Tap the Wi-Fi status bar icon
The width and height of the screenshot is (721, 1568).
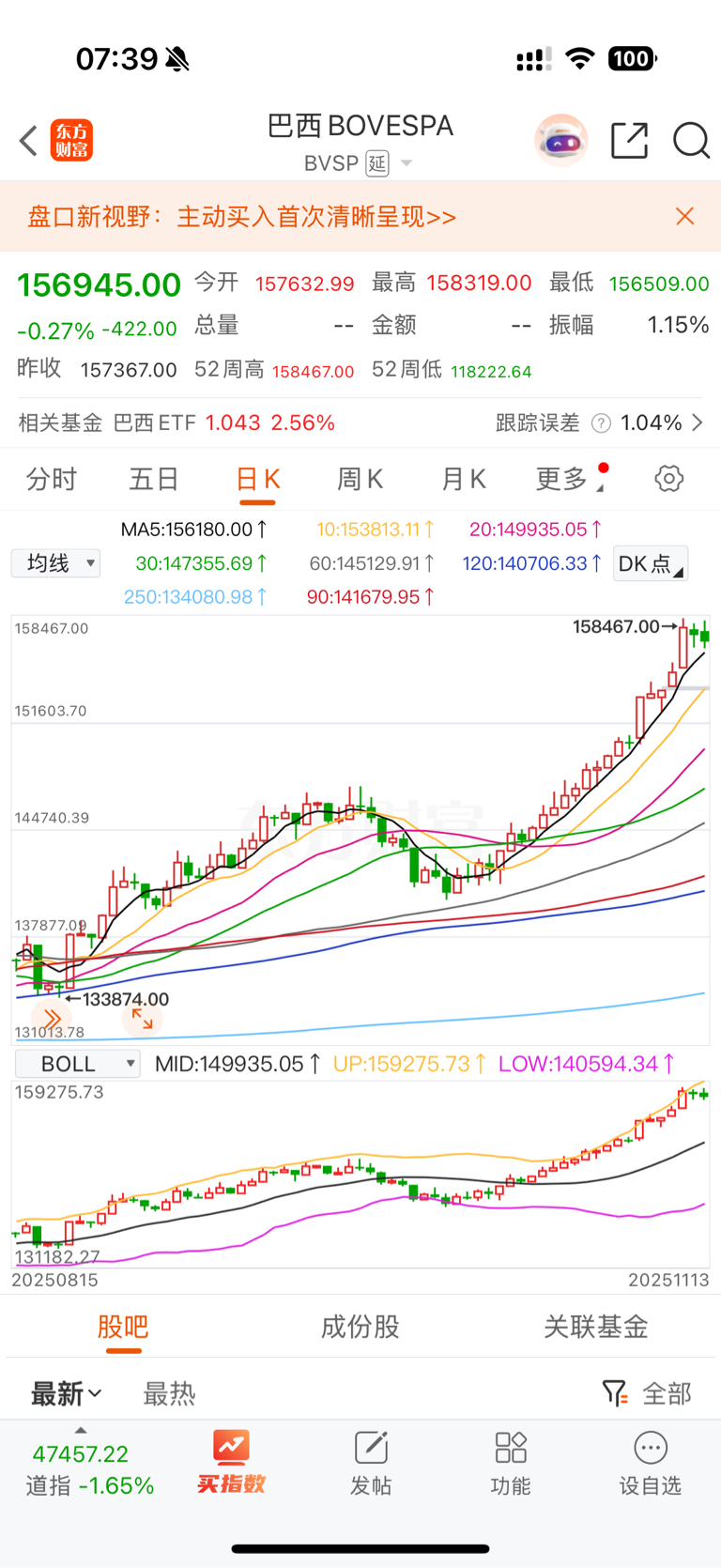(580, 58)
